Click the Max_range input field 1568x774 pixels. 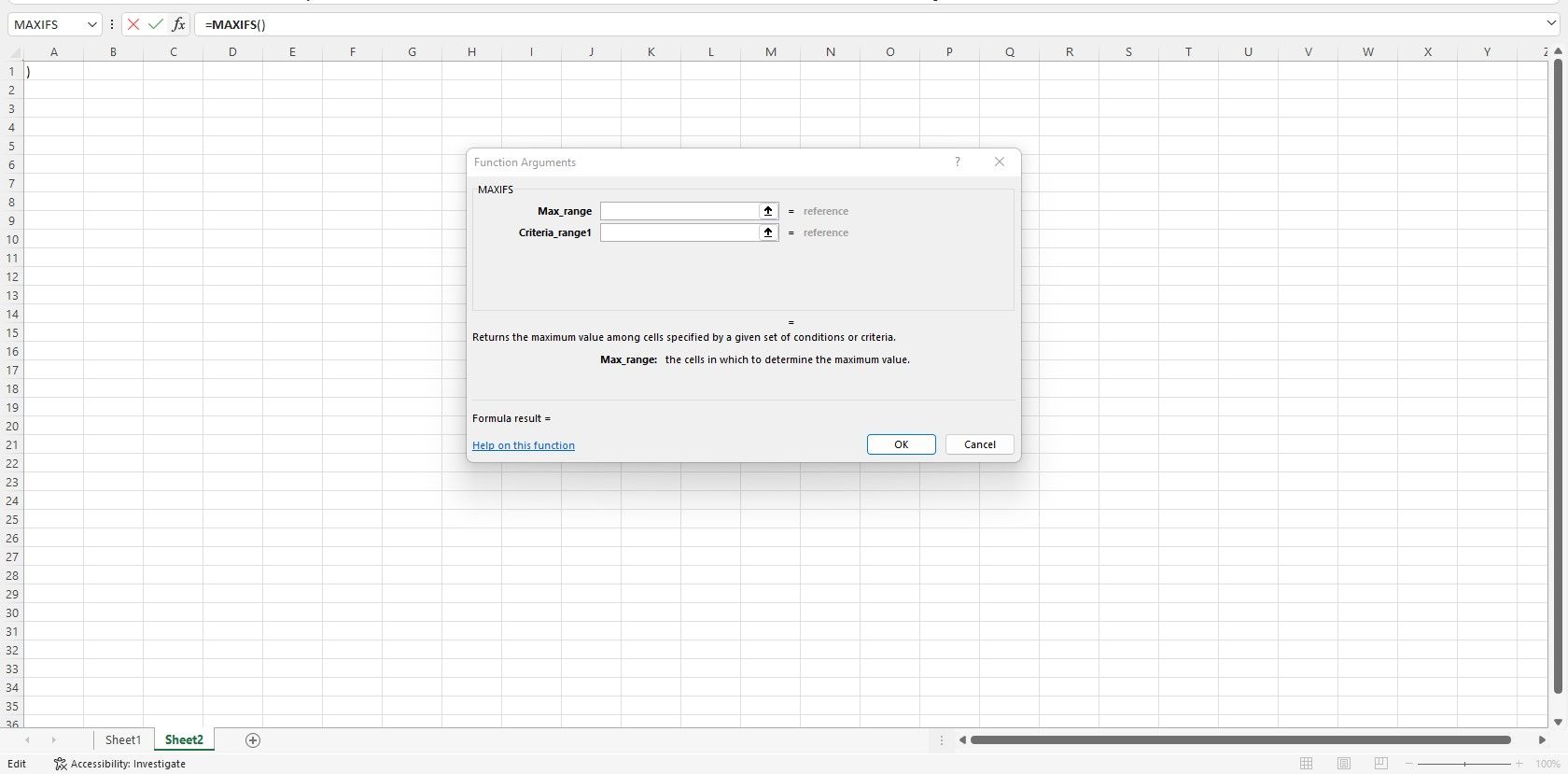click(x=679, y=211)
